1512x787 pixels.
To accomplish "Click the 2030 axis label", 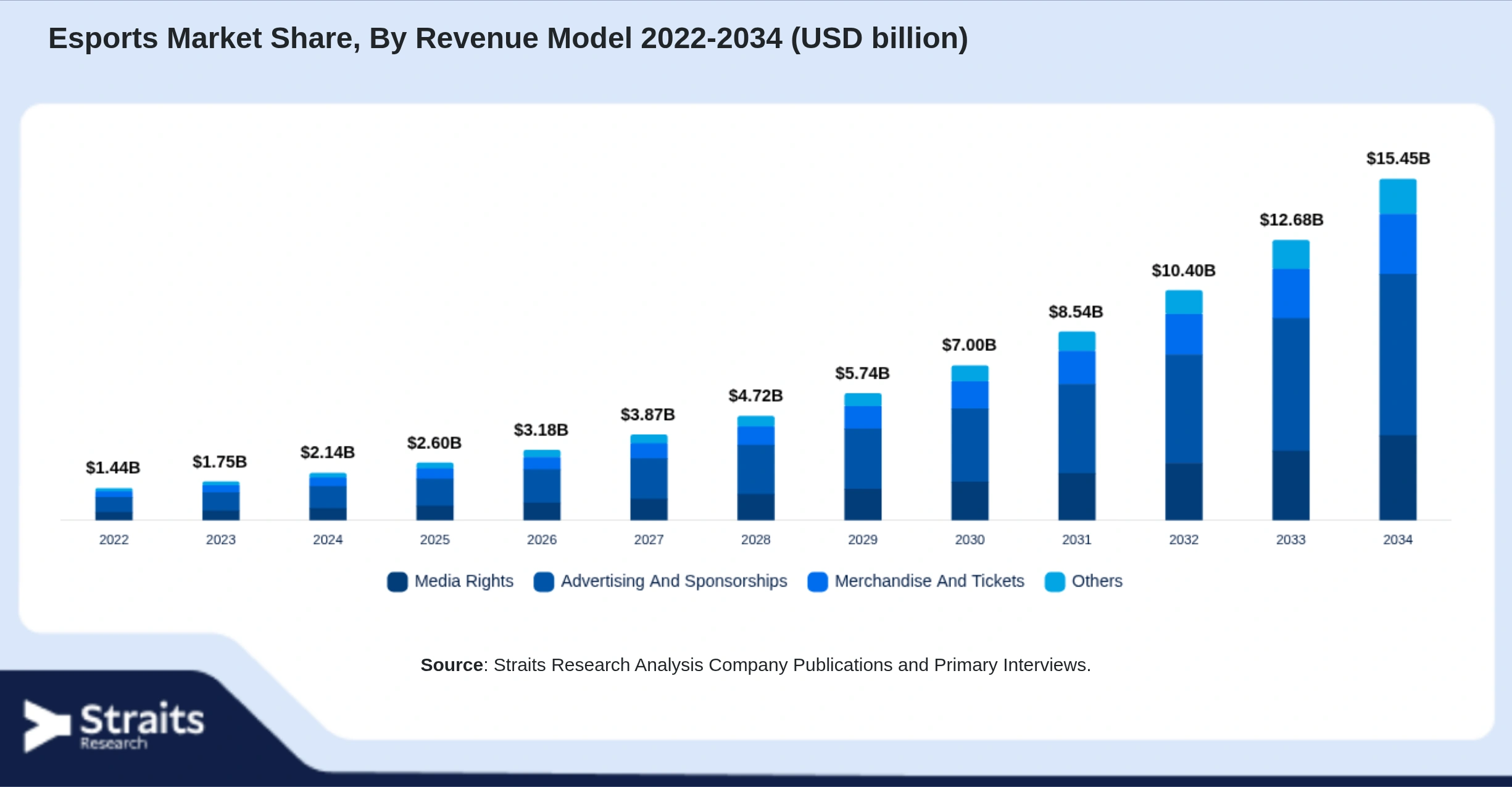I will coord(970,540).
